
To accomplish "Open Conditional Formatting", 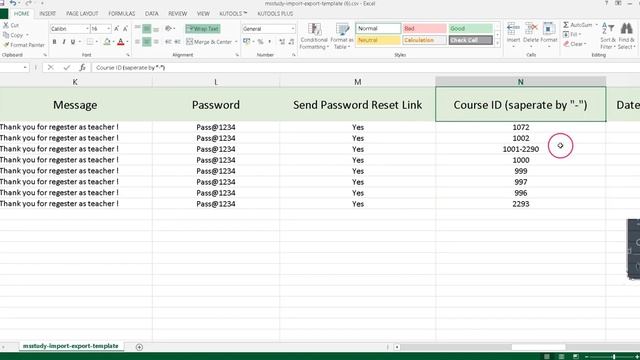I will 314,36.
